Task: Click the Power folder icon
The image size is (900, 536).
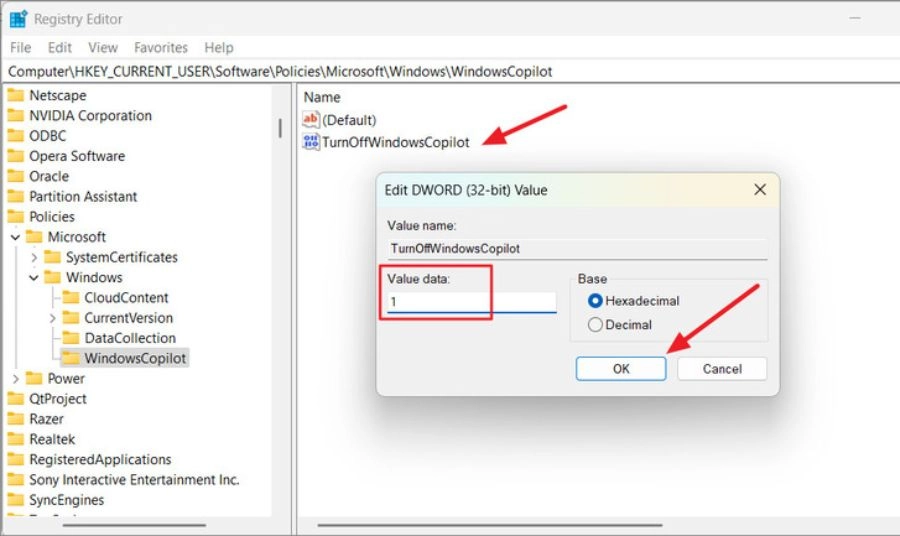Action: (x=34, y=378)
